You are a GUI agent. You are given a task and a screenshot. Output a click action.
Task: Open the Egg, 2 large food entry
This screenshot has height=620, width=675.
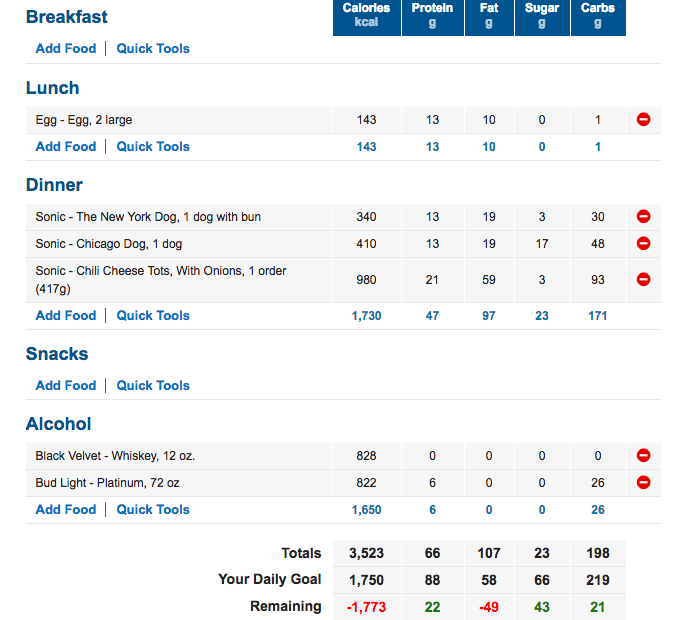pos(84,120)
